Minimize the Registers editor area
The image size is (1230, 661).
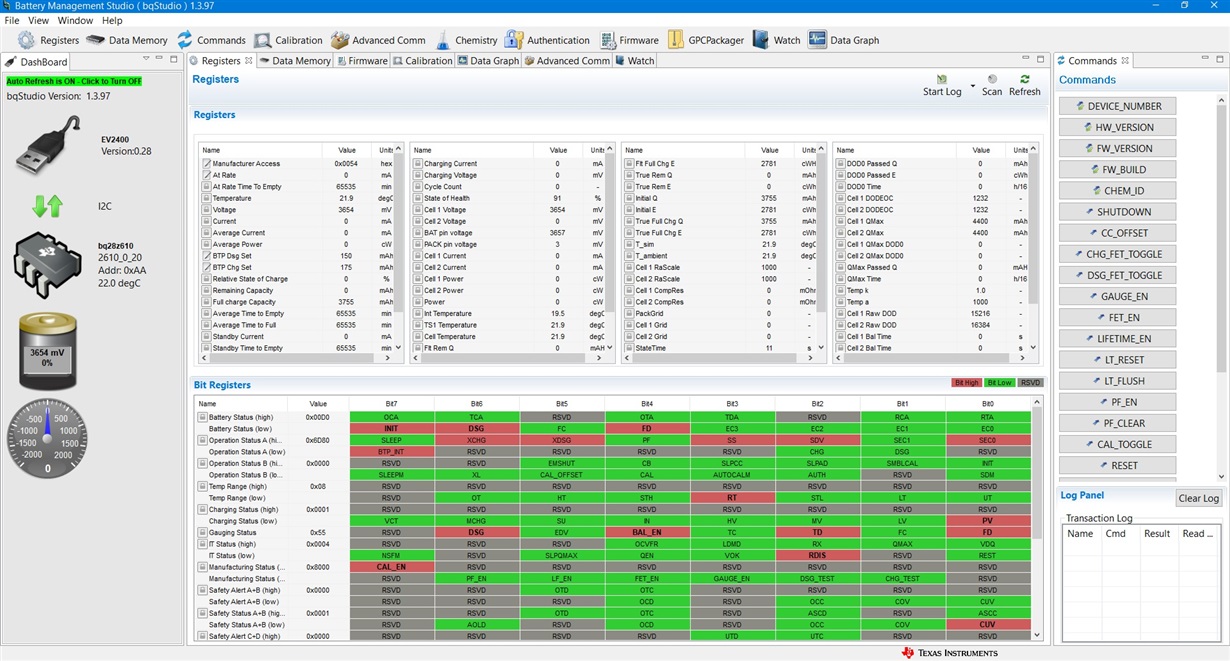(1024, 59)
